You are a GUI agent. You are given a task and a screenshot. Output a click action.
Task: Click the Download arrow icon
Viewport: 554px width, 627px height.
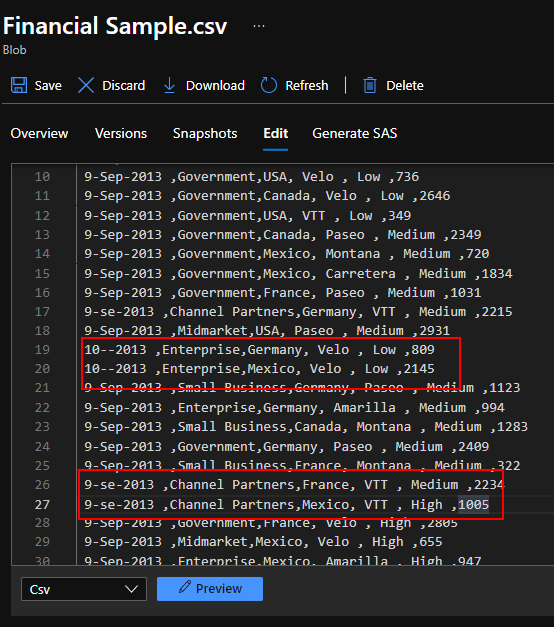[170, 85]
